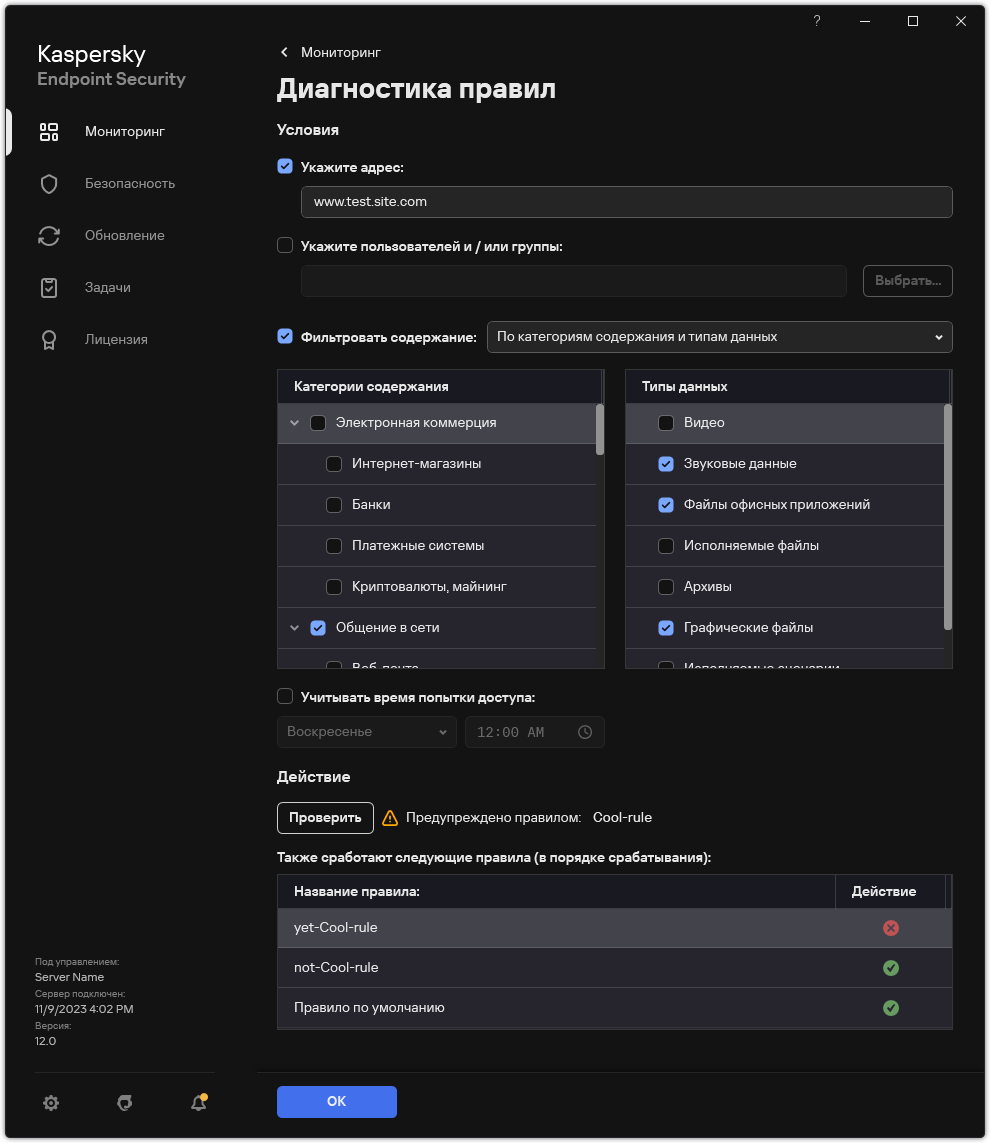990x1143 pixels.
Task: Open the notifications bell icon
Action: coord(198,1103)
